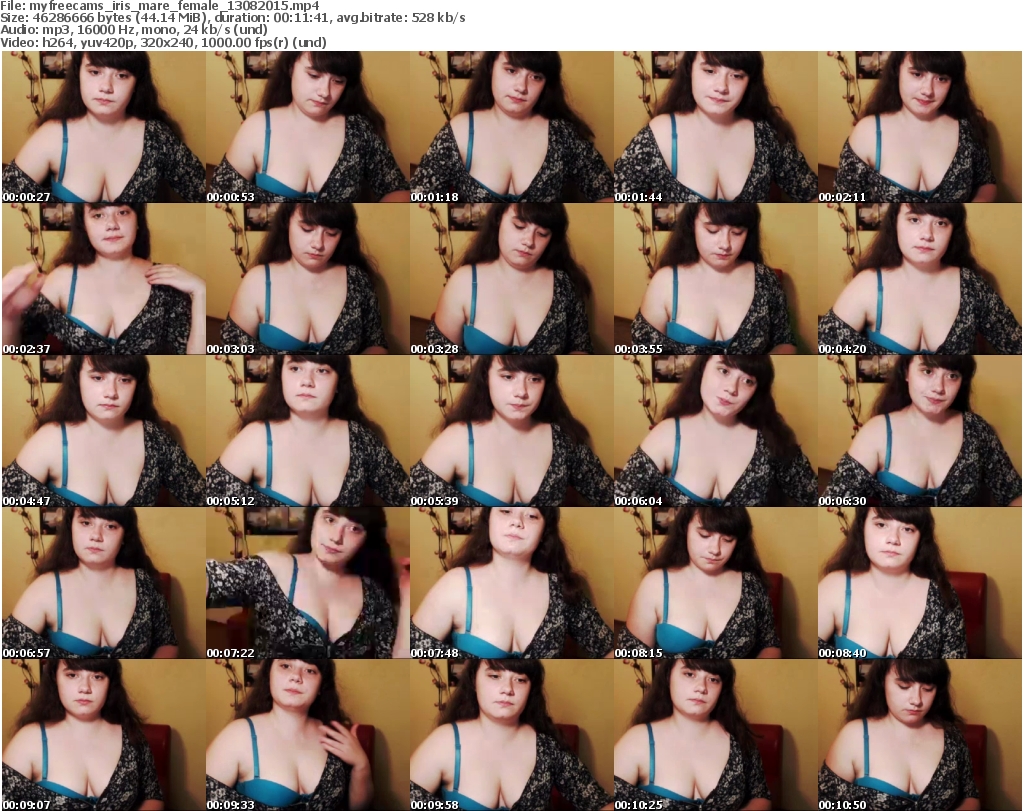Screen dimensions: 1024x811
Task: Click the thumbnail stamped 00:03:55
Action: click(x=716, y=279)
